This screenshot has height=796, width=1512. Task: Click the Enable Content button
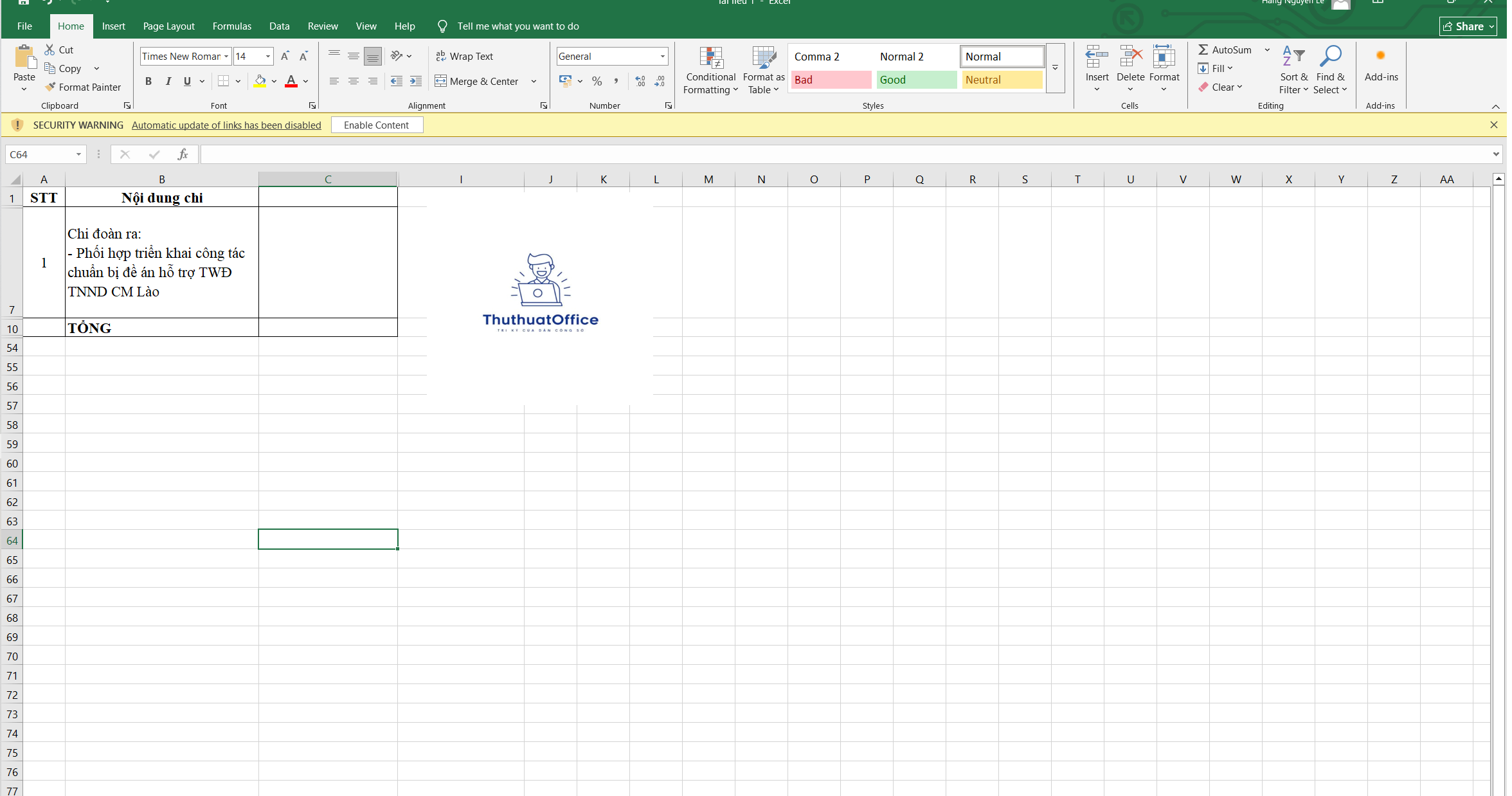pos(377,125)
